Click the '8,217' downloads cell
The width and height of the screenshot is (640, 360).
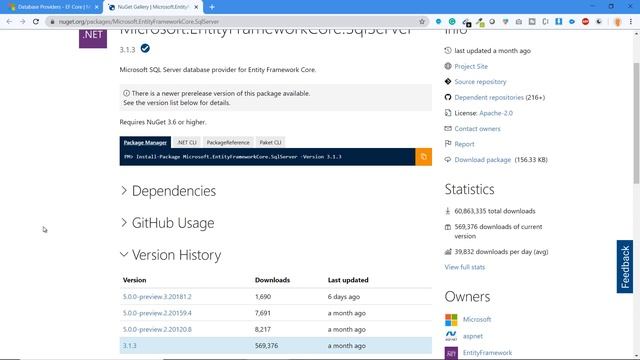pos(263,329)
